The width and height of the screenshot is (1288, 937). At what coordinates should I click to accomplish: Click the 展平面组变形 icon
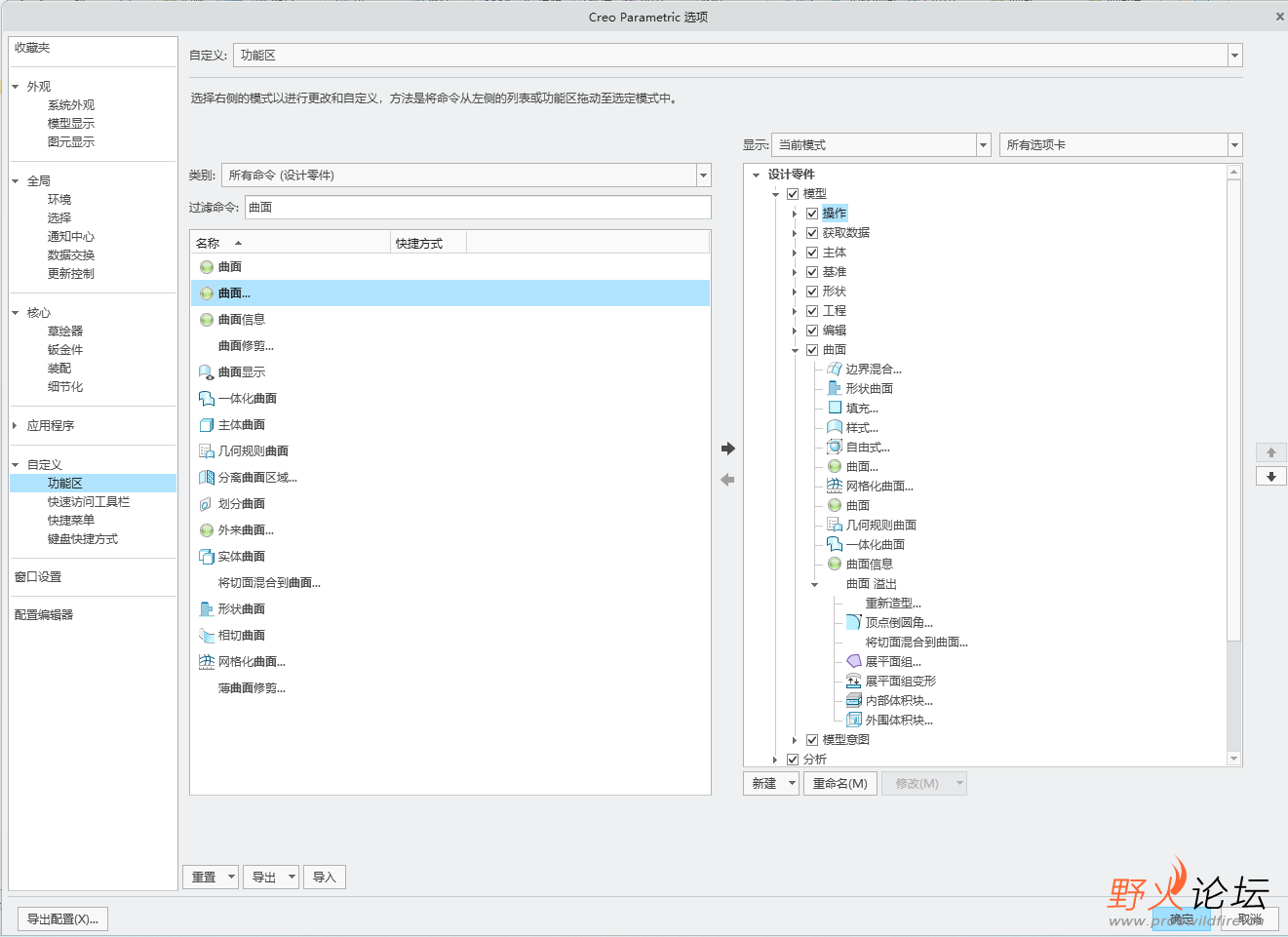pyautogui.click(x=854, y=682)
